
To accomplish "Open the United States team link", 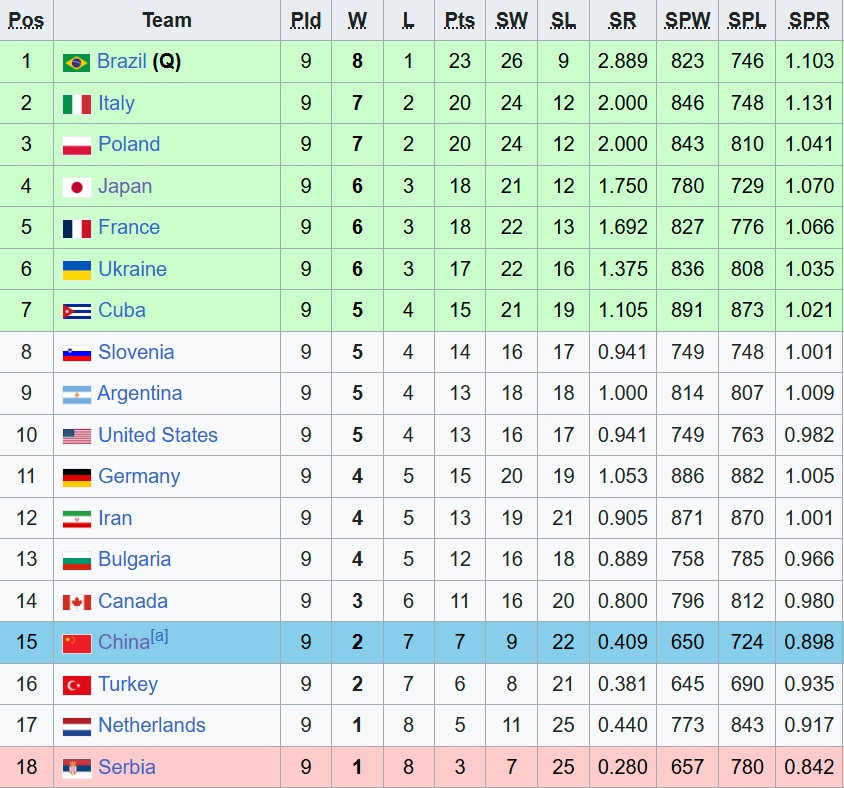I will pos(158,435).
